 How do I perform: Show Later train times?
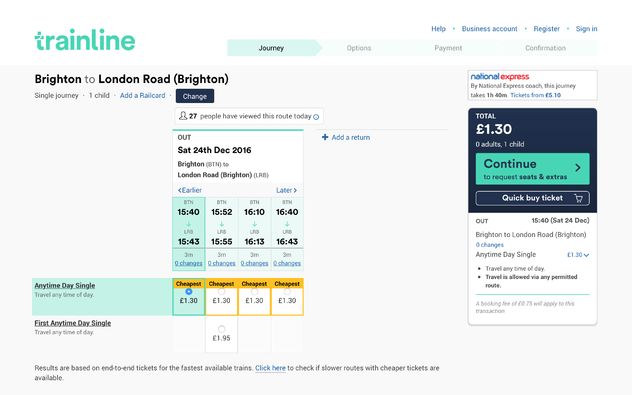(286, 190)
